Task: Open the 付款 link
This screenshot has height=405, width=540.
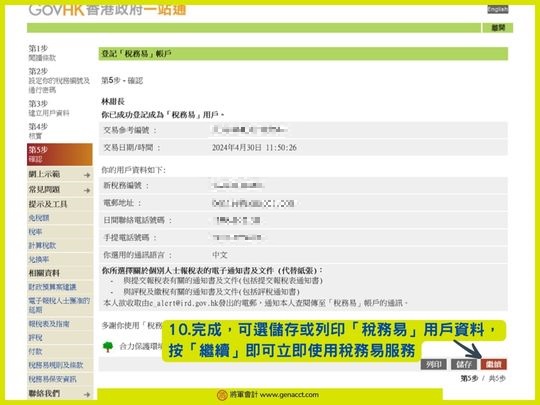Action: click(35, 351)
